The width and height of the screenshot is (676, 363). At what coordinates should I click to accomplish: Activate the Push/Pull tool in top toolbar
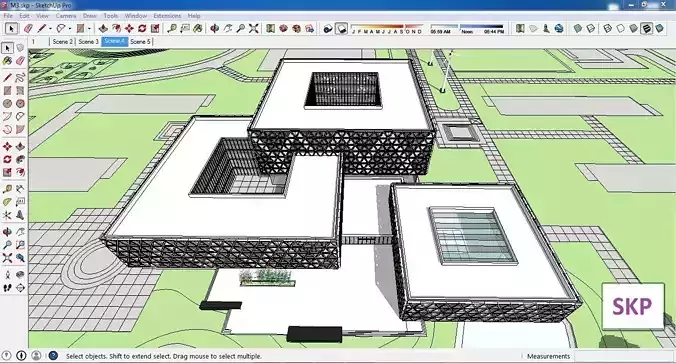pos(103,29)
